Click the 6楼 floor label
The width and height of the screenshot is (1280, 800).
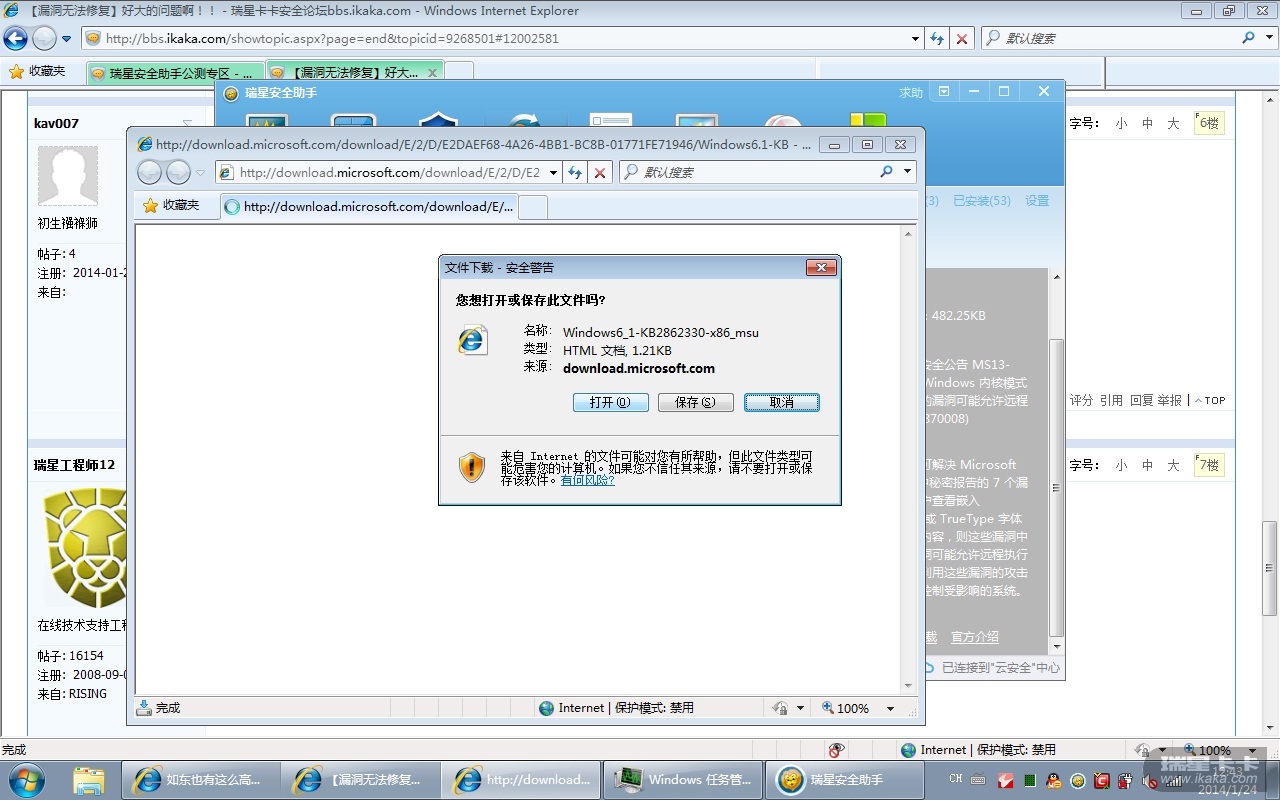pyautogui.click(x=1210, y=123)
